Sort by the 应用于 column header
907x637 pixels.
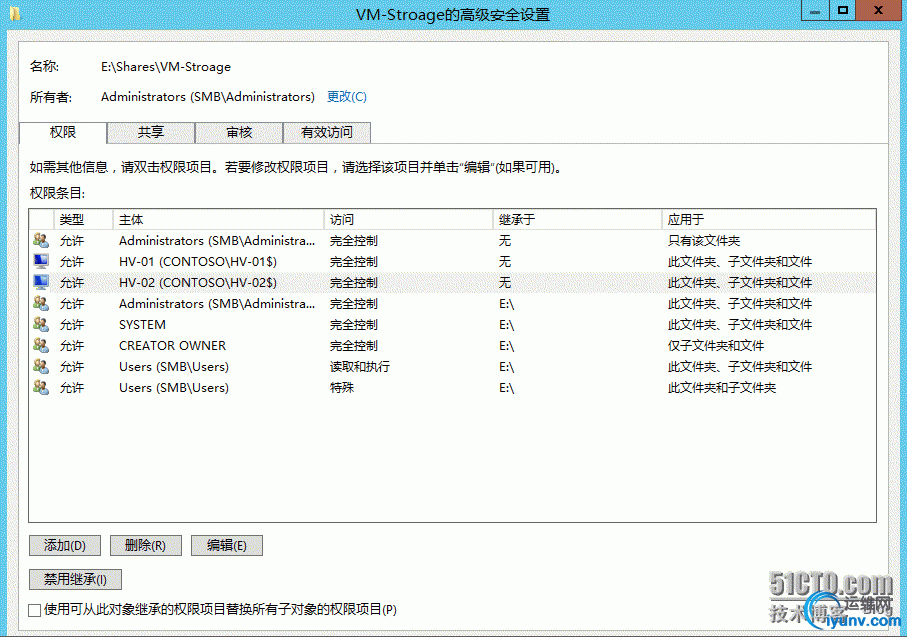click(769, 219)
